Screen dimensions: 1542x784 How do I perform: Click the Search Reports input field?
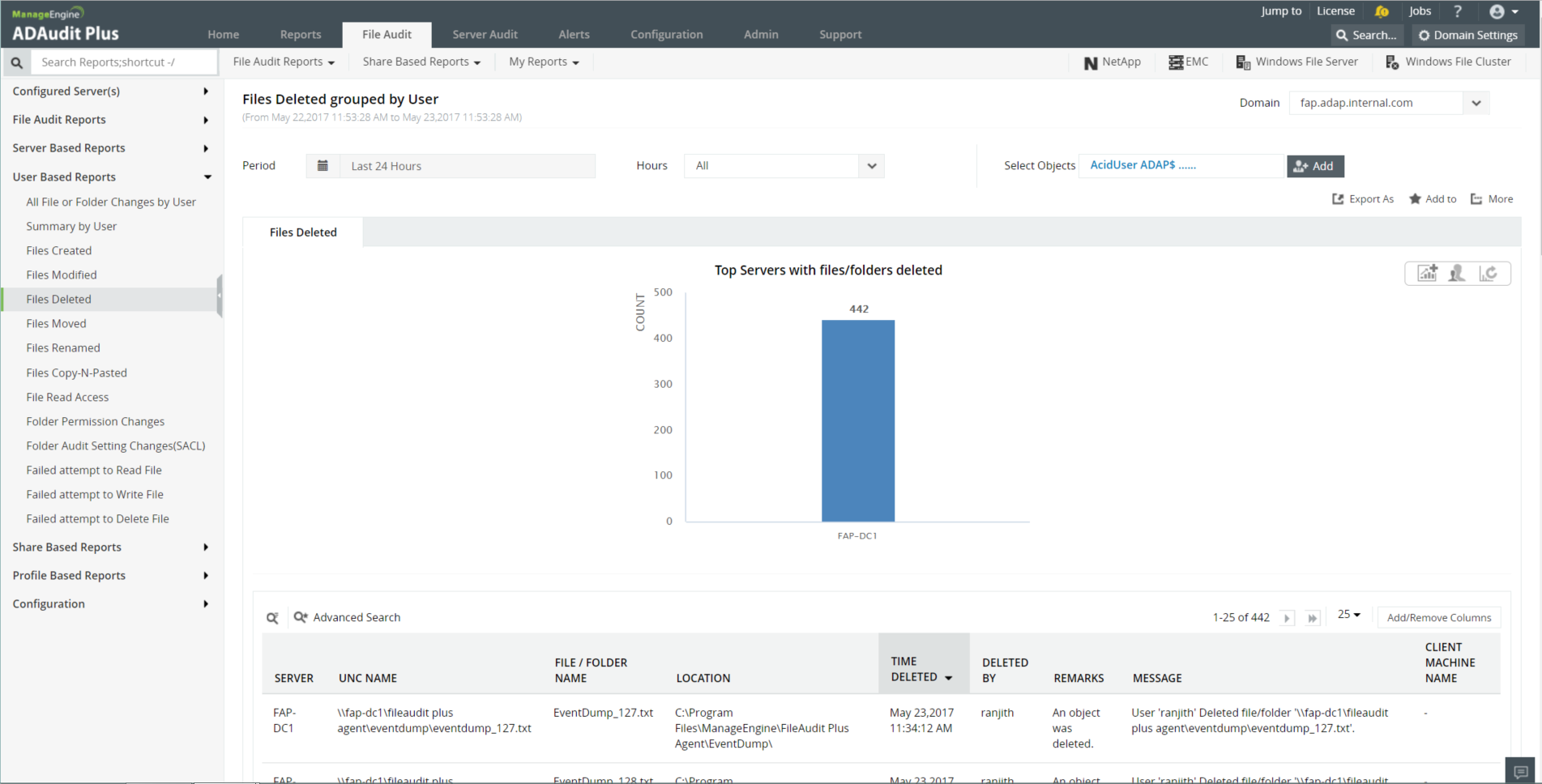tap(124, 62)
